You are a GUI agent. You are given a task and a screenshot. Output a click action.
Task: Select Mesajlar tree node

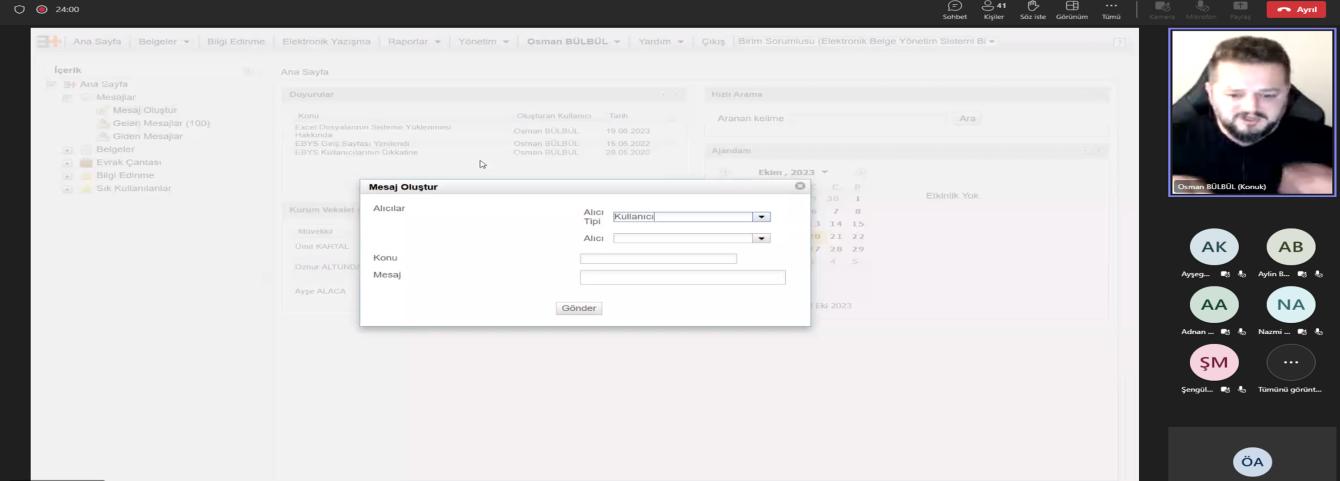click(115, 97)
